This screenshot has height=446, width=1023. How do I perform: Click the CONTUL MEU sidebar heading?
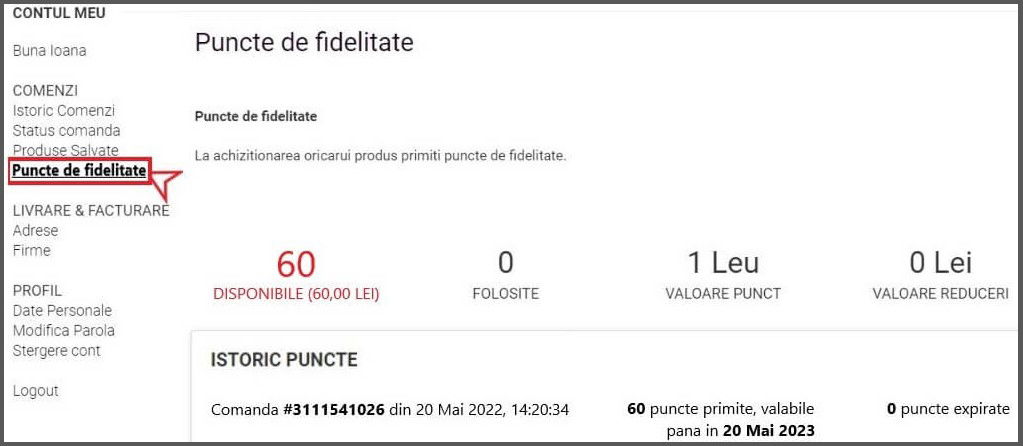tap(59, 13)
